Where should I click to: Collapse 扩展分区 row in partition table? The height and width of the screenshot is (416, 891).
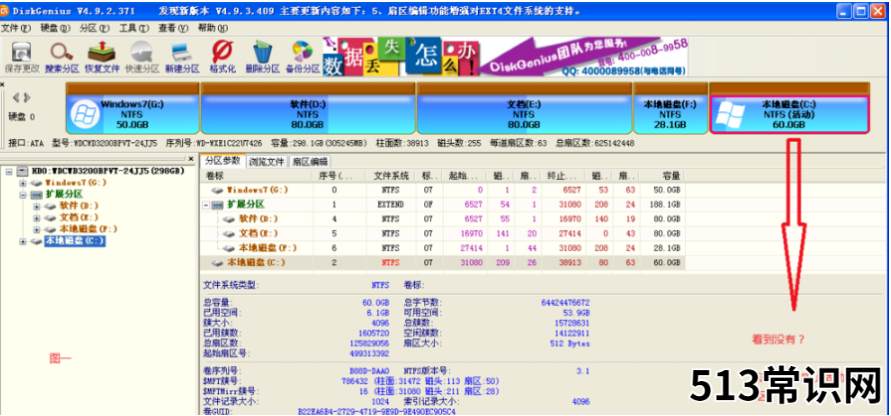(206, 205)
